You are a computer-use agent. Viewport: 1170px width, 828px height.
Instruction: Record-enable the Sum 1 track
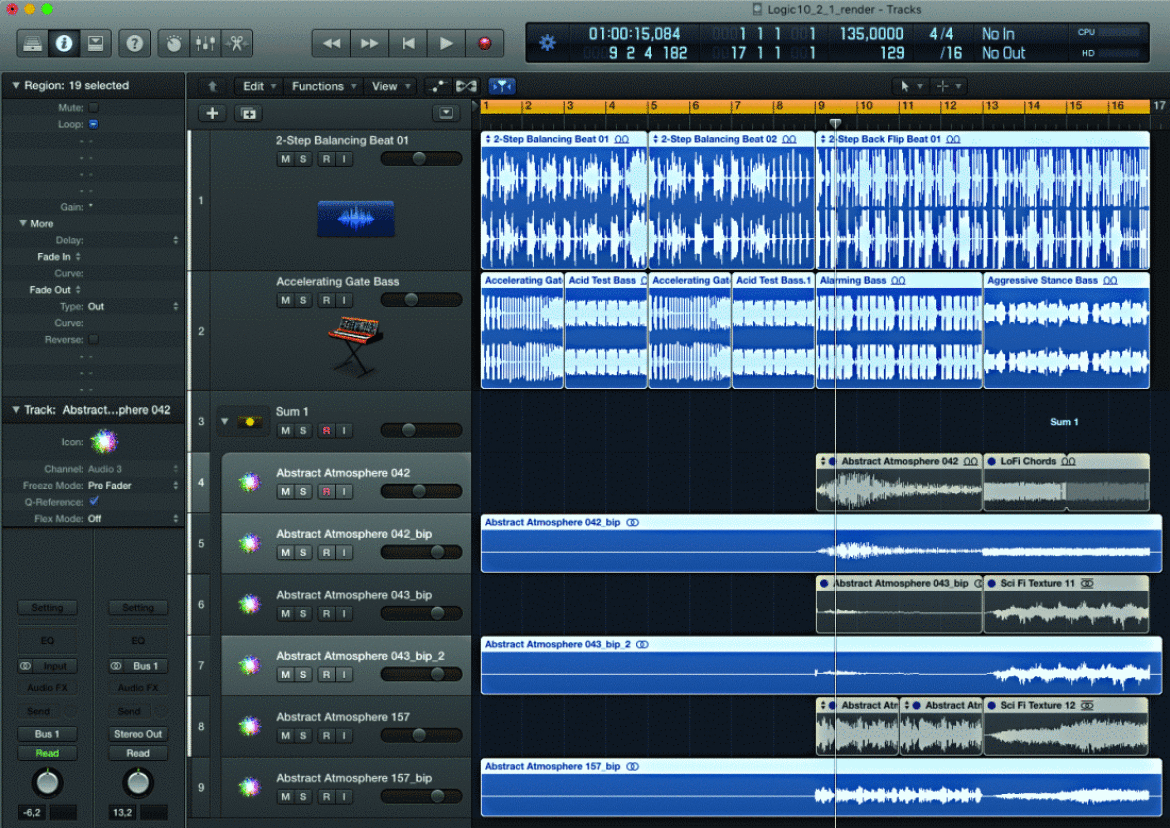coord(326,430)
